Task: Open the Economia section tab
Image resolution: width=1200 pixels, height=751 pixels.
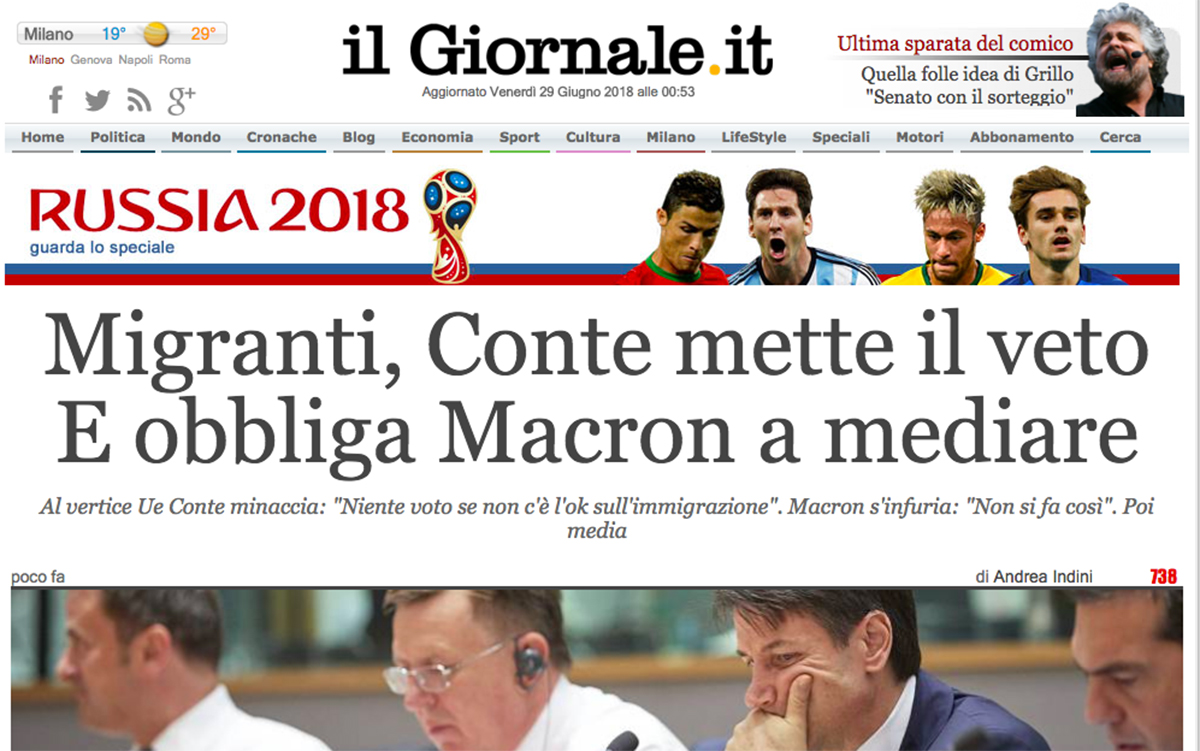Action: point(437,138)
